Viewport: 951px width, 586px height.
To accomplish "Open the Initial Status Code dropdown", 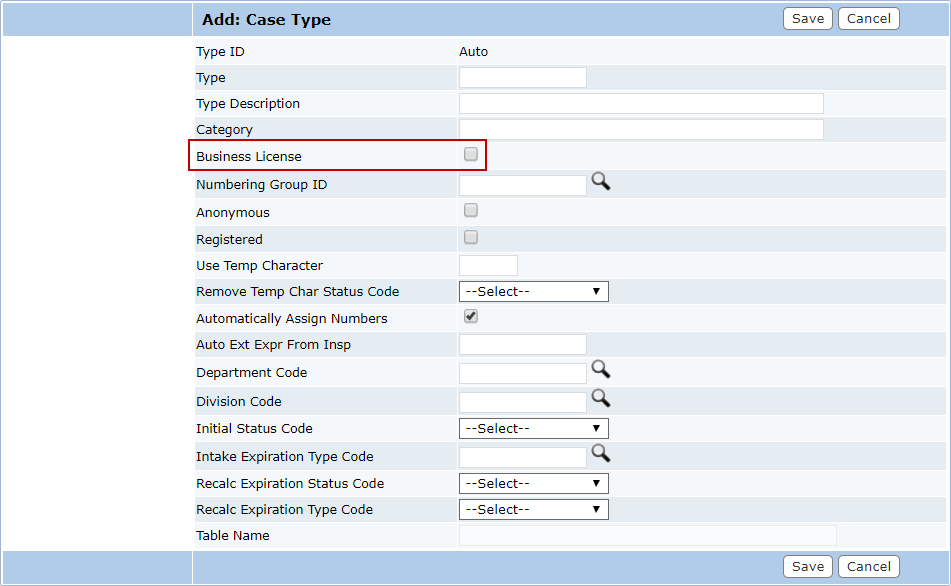I will (x=533, y=429).
